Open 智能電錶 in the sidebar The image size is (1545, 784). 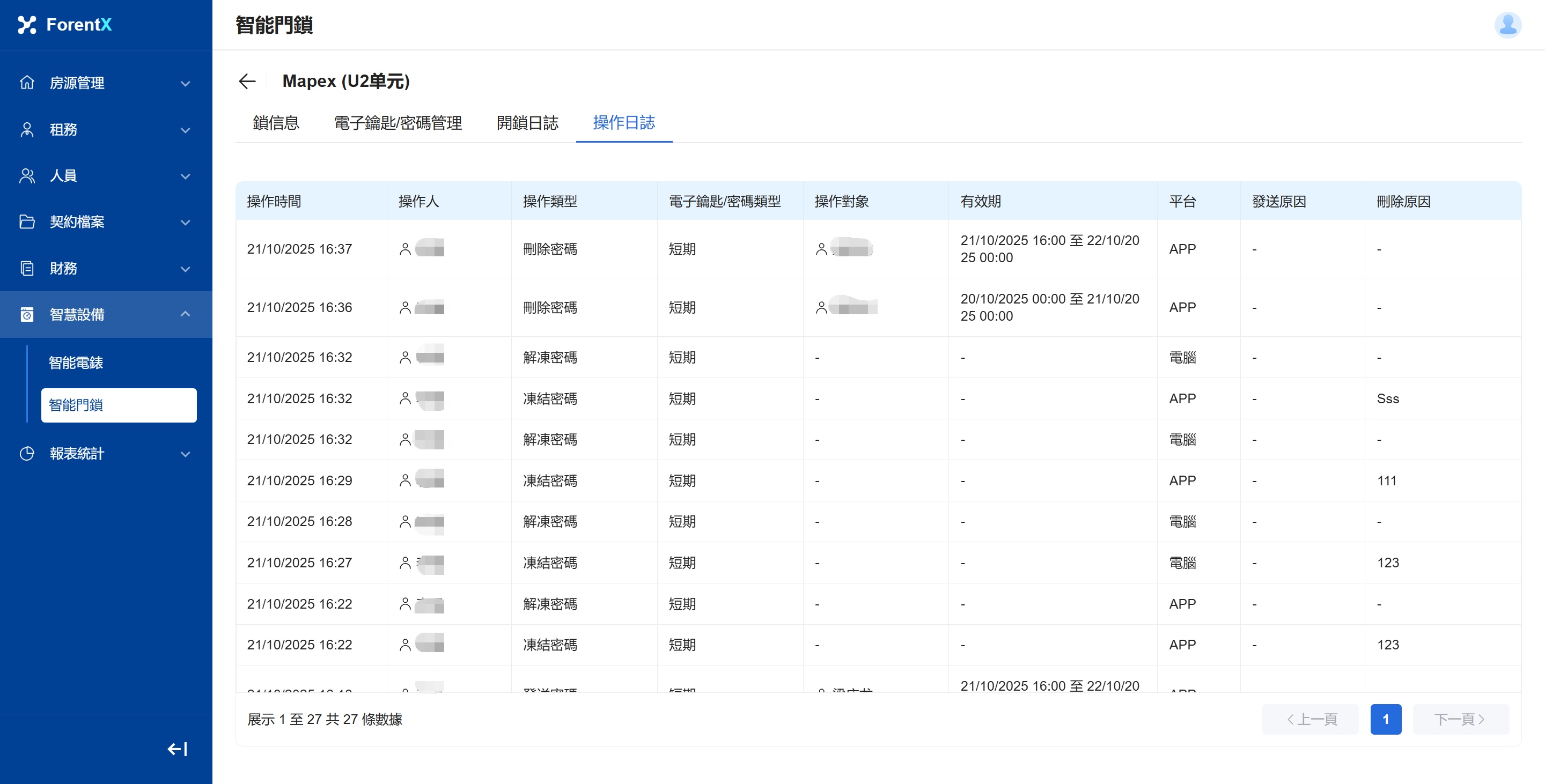click(x=76, y=363)
